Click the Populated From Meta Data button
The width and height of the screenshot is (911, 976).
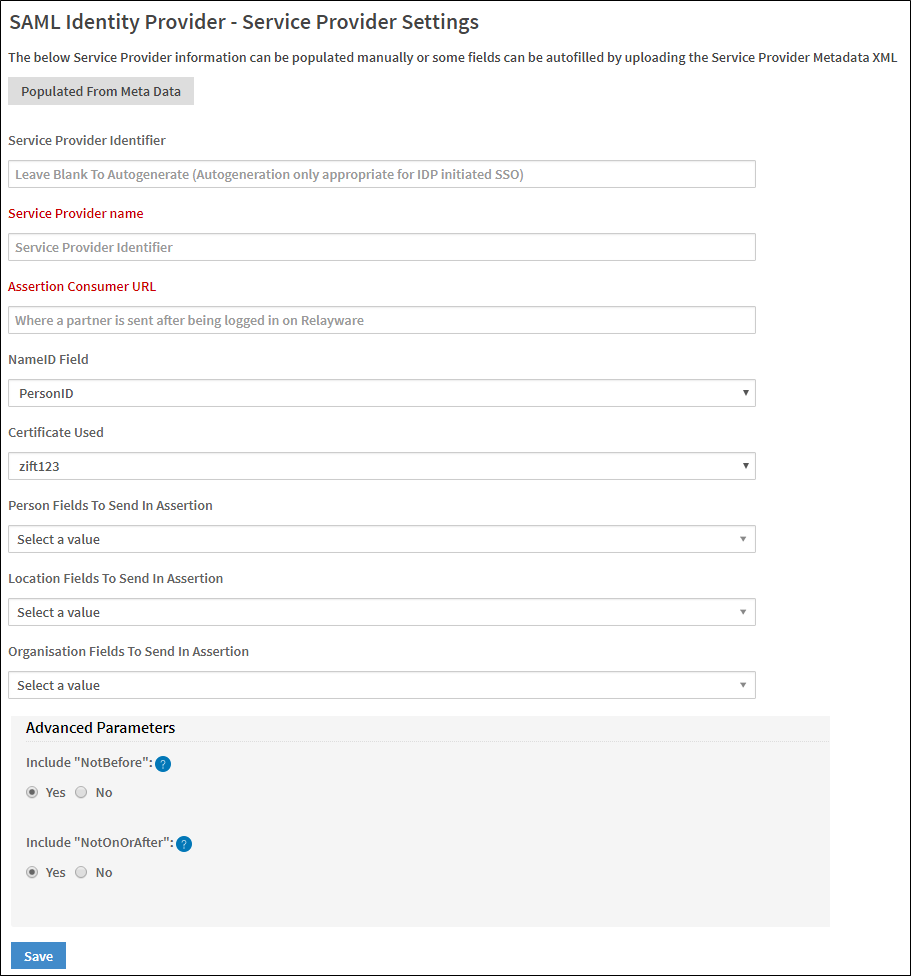coord(100,91)
